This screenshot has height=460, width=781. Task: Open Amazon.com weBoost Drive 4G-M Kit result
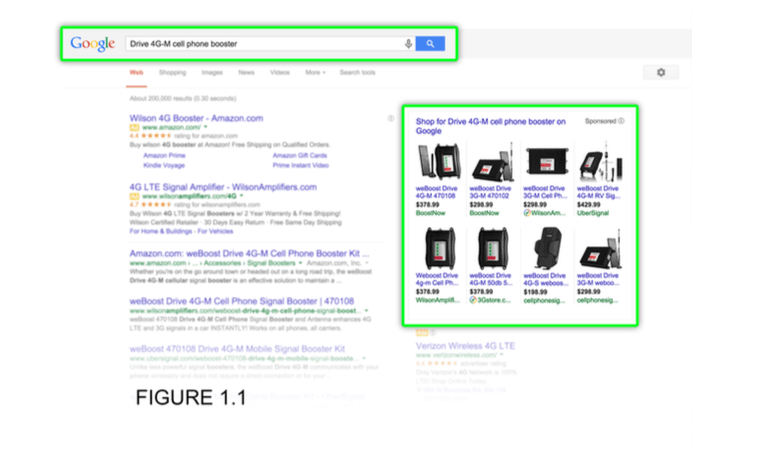tap(250, 253)
